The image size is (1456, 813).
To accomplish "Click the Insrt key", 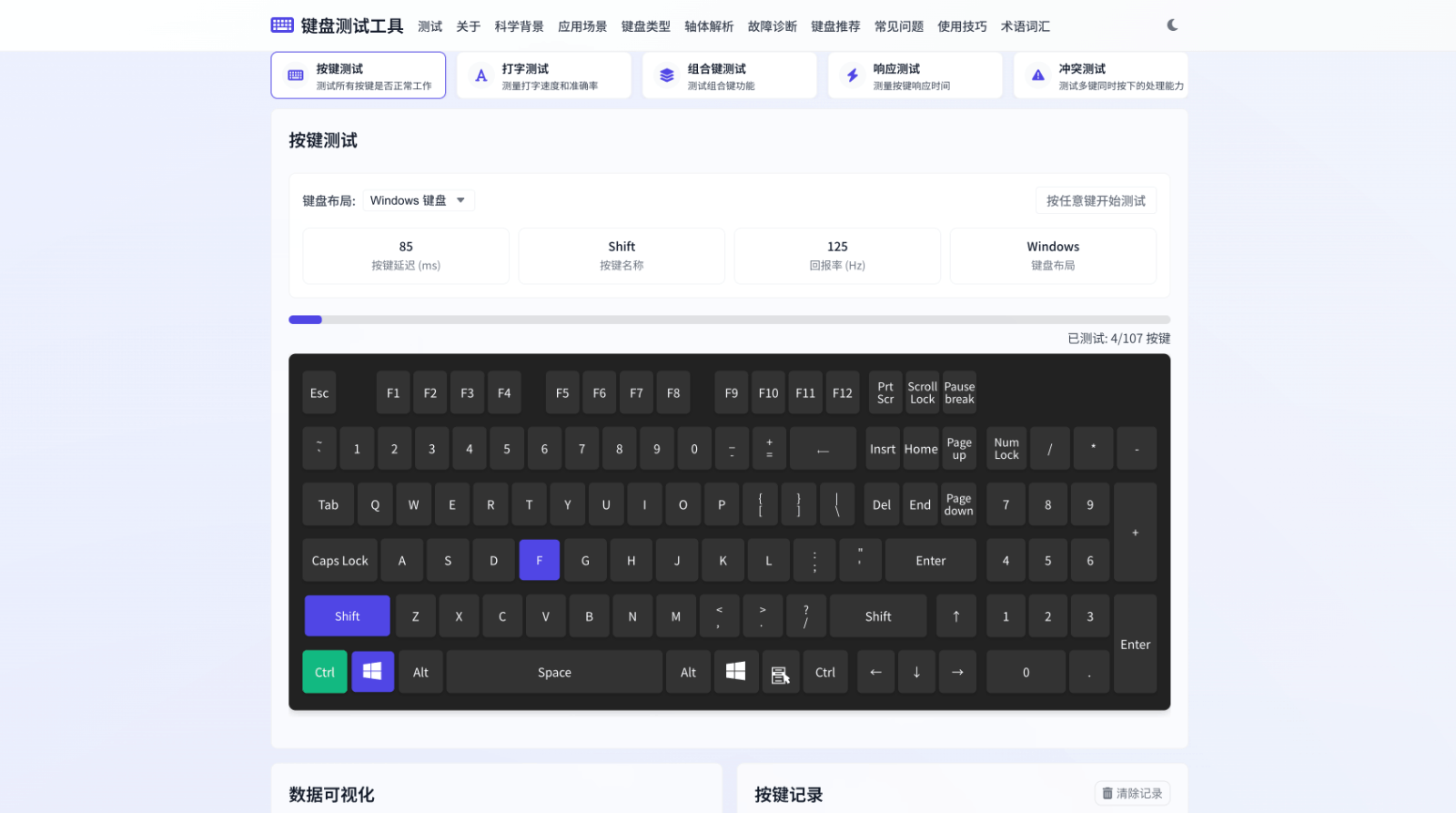I will pos(883,449).
